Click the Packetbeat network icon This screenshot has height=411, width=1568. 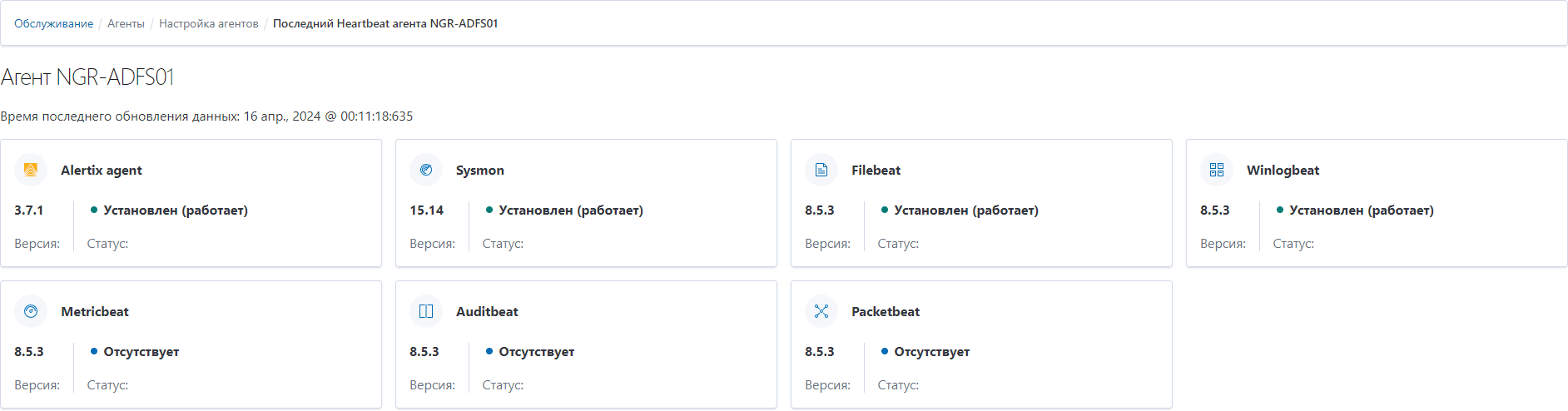(x=821, y=311)
